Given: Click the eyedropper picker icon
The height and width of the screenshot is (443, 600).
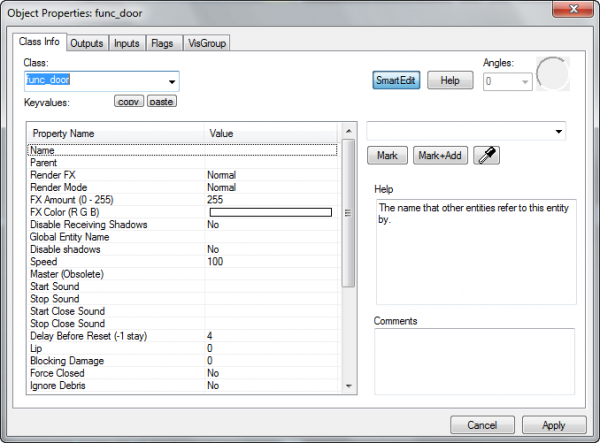Looking at the screenshot, I should [x=487, y=155].
